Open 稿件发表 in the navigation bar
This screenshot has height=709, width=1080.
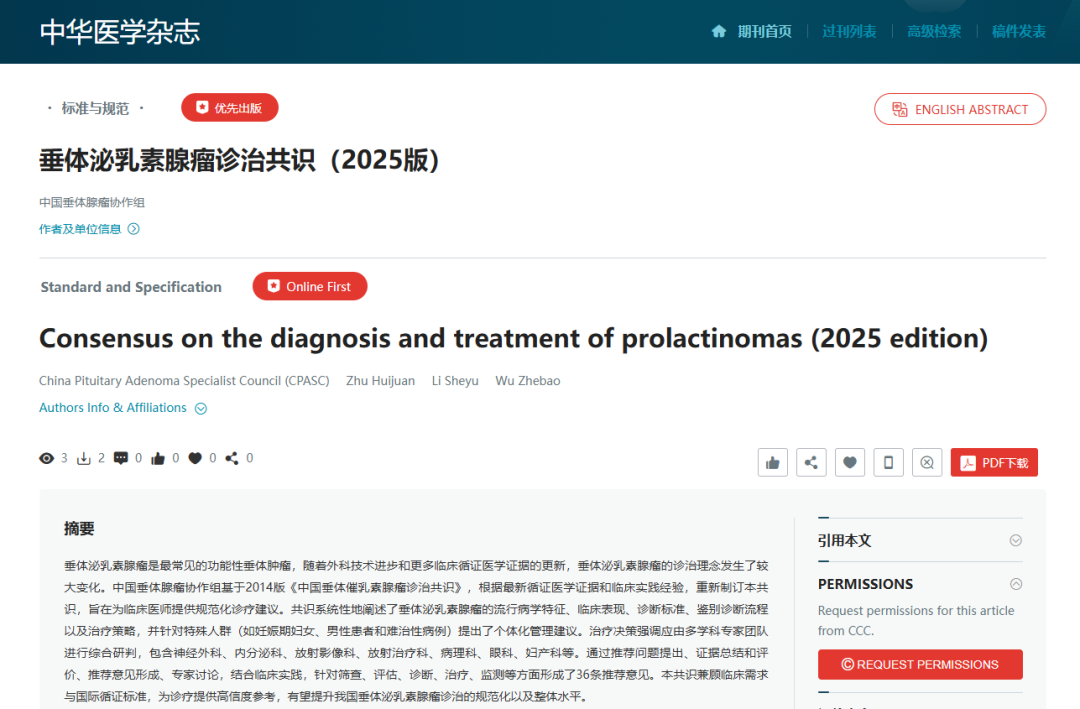(x=1019, y=31)
